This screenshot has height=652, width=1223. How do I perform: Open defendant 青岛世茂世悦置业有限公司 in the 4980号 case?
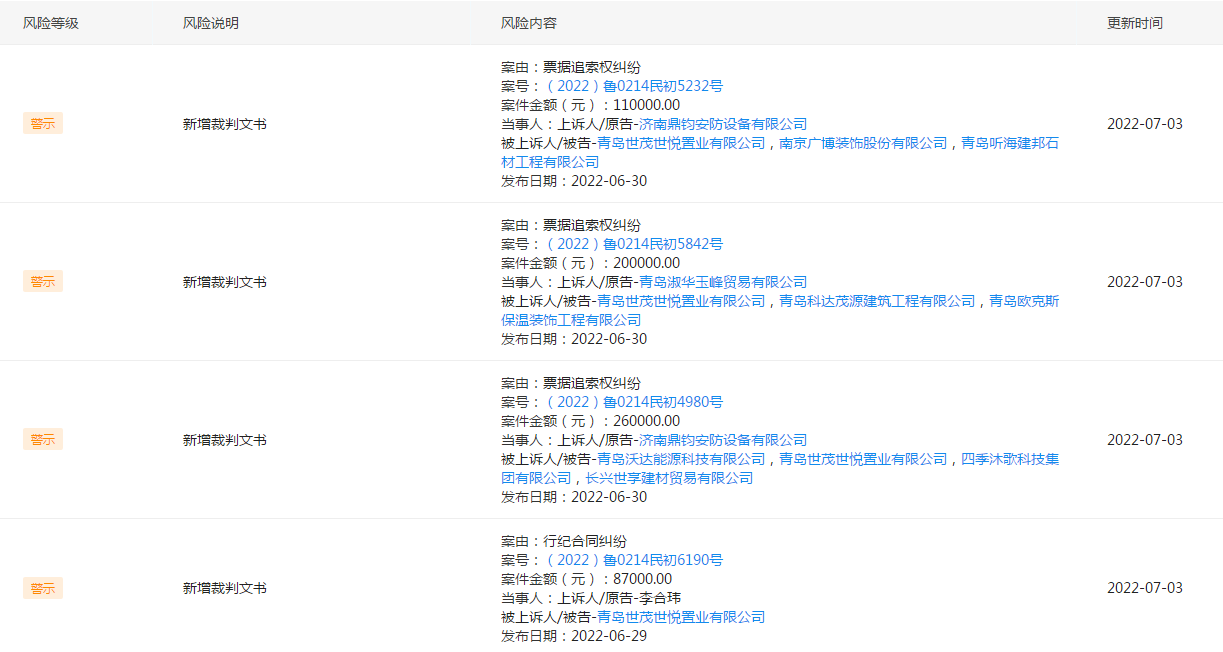tap(863, 459)
